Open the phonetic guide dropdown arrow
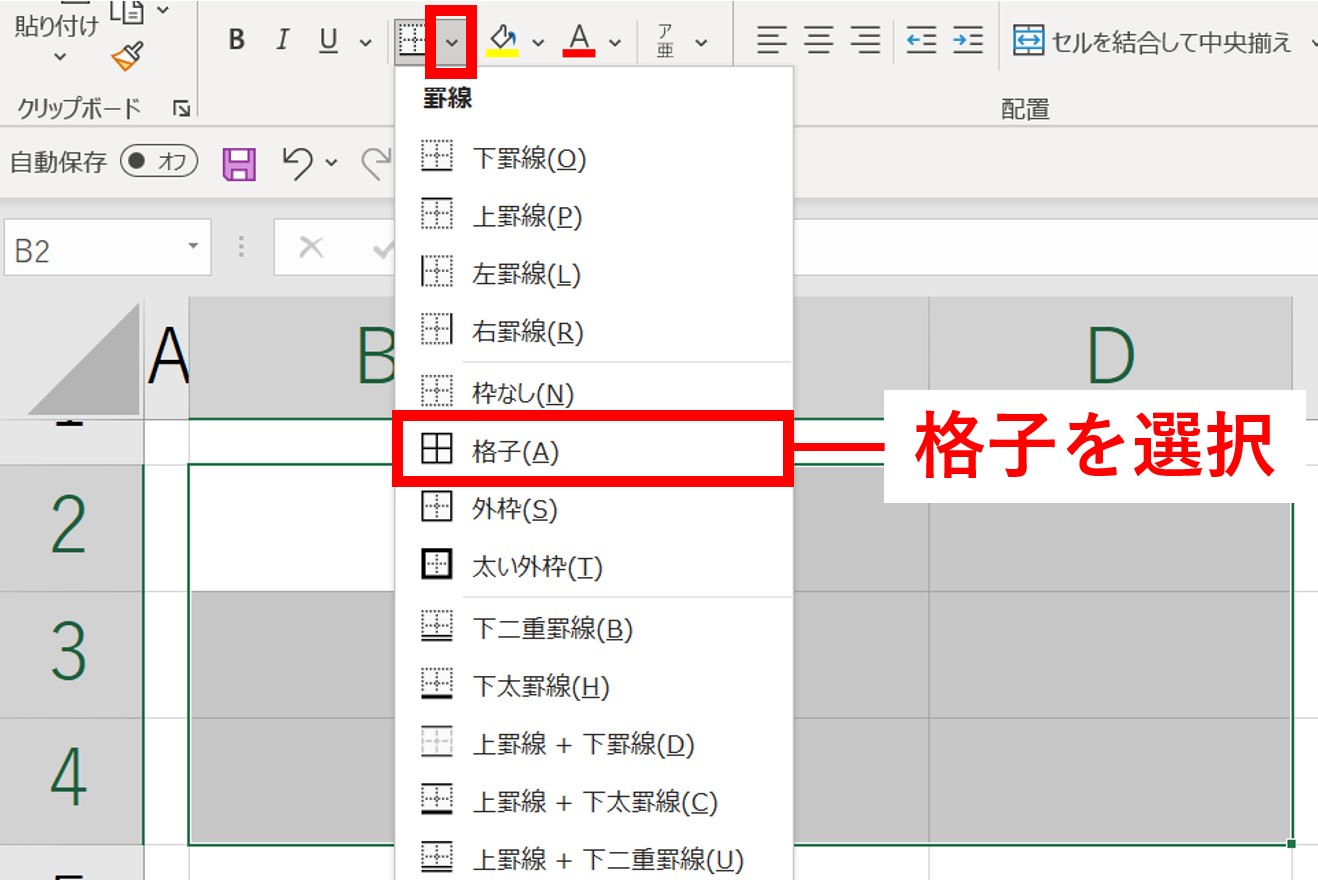The image size is (1318, 880). [701, 42]
